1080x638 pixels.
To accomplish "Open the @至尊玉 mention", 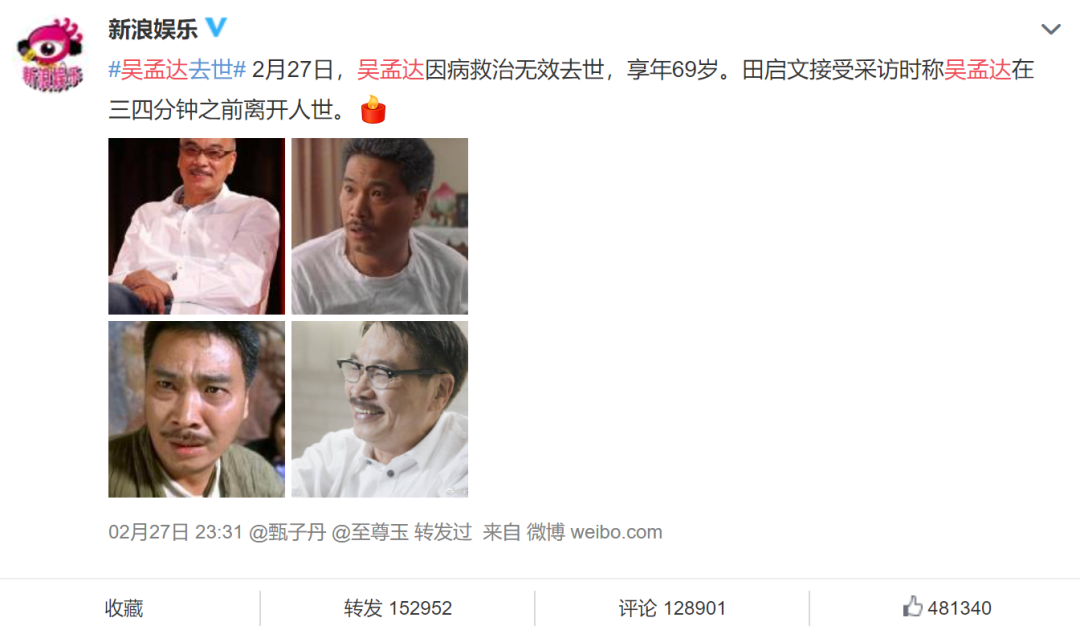I will pyautogui.click(x=371, y=532).
